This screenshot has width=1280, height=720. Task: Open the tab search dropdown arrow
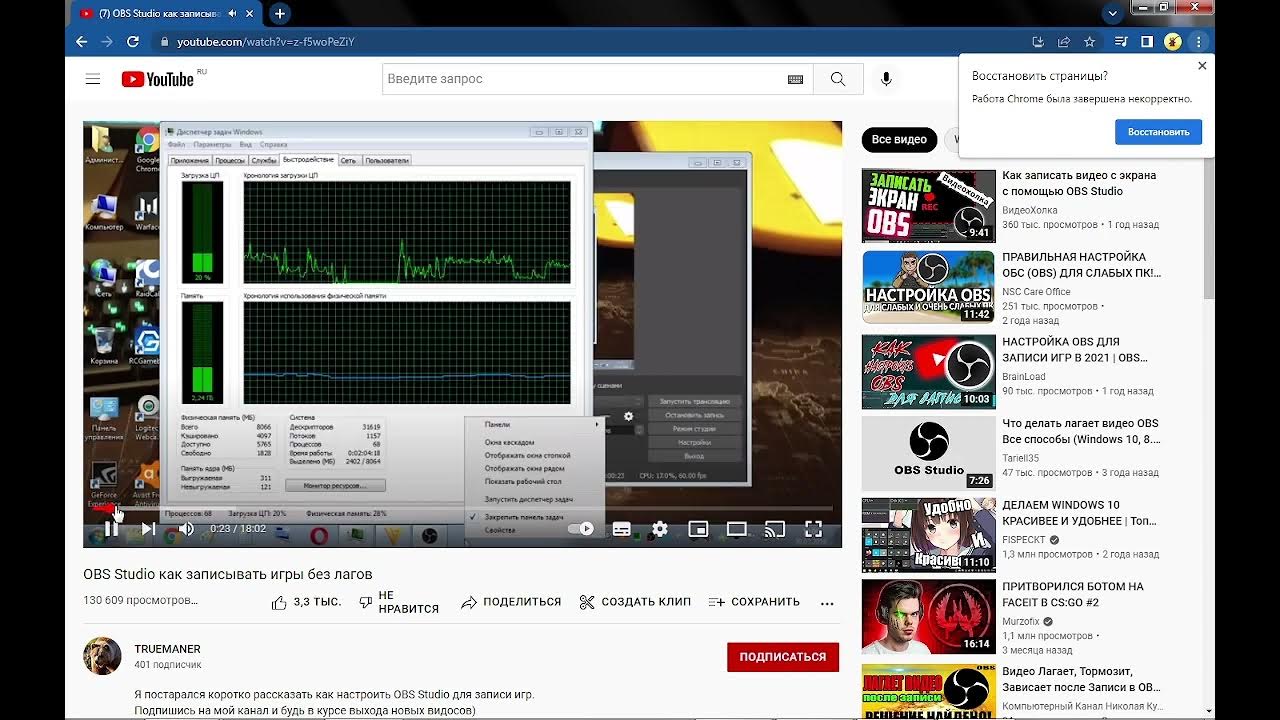tap(1113, 14)
